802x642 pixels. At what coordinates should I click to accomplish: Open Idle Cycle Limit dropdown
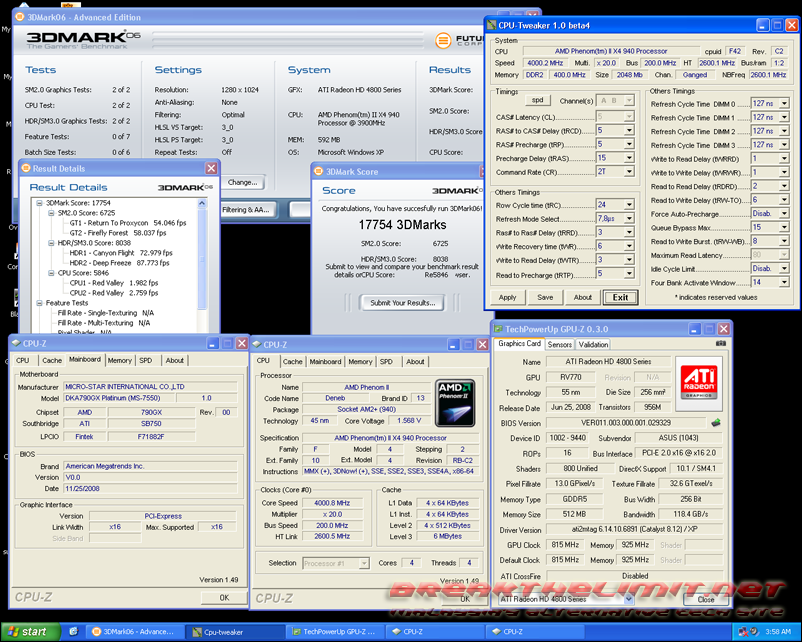click(784, 269)
